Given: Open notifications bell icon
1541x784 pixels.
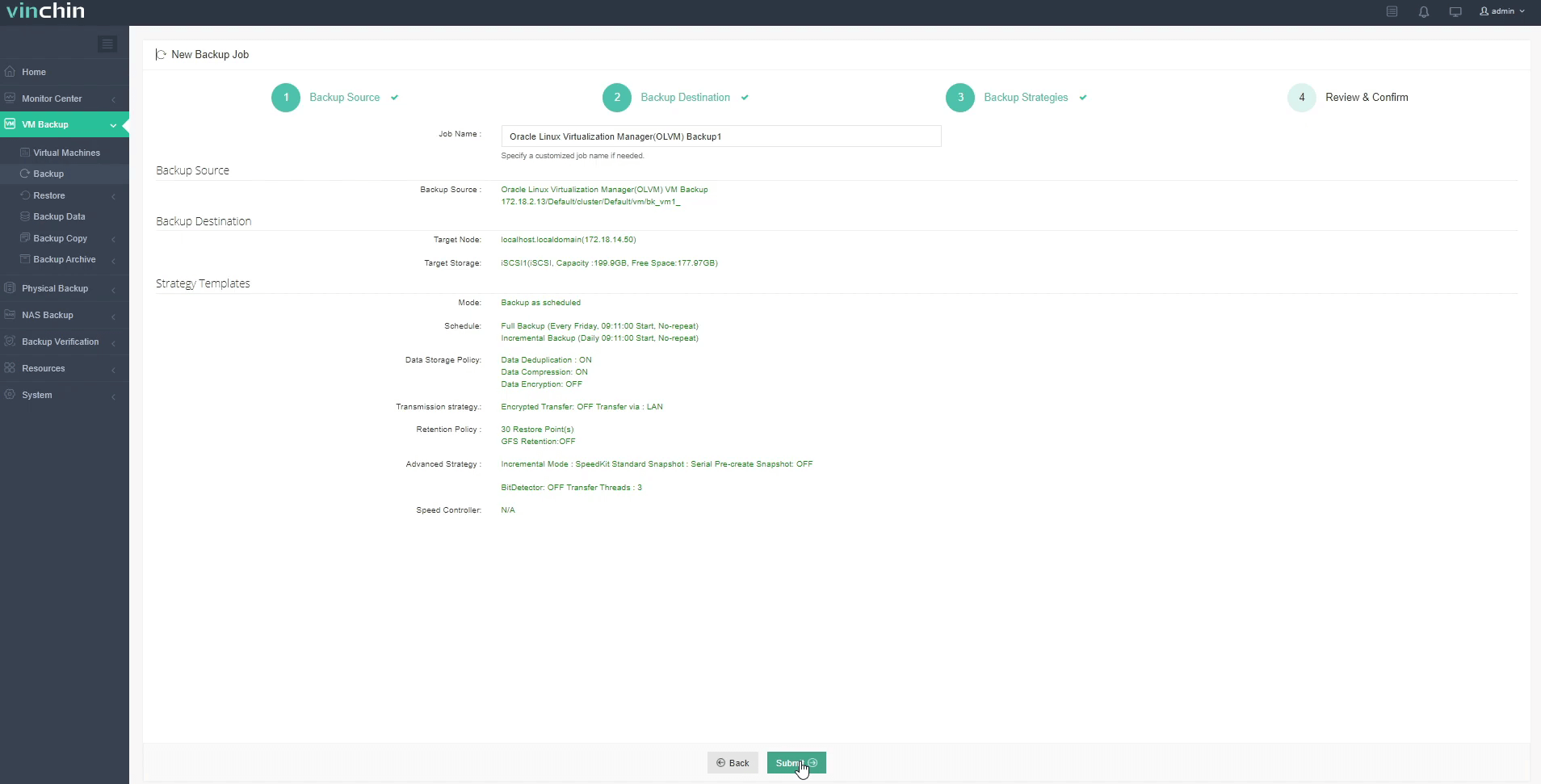Looking at the screenshot, I should point(1424,11).
